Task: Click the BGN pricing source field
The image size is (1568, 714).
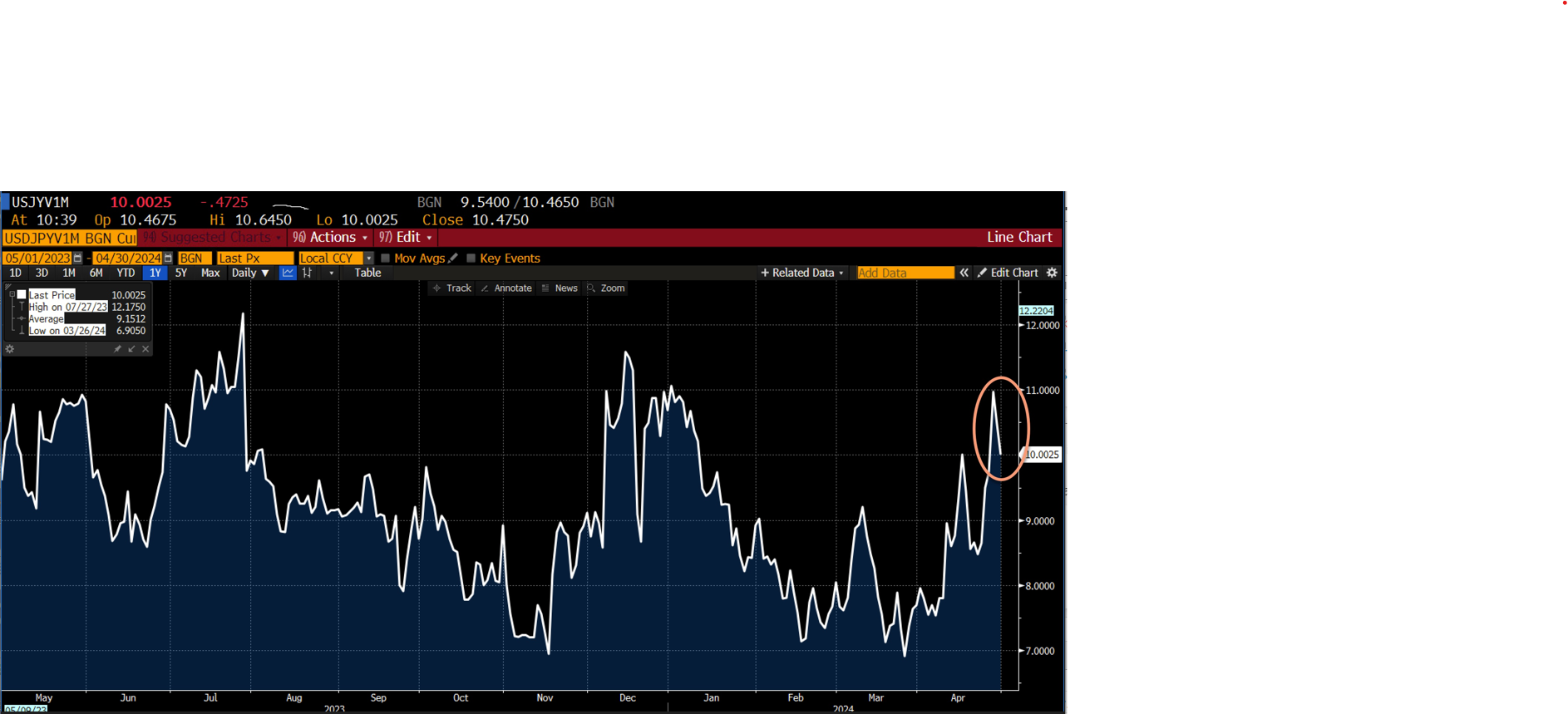Action: tap(195, 259)
